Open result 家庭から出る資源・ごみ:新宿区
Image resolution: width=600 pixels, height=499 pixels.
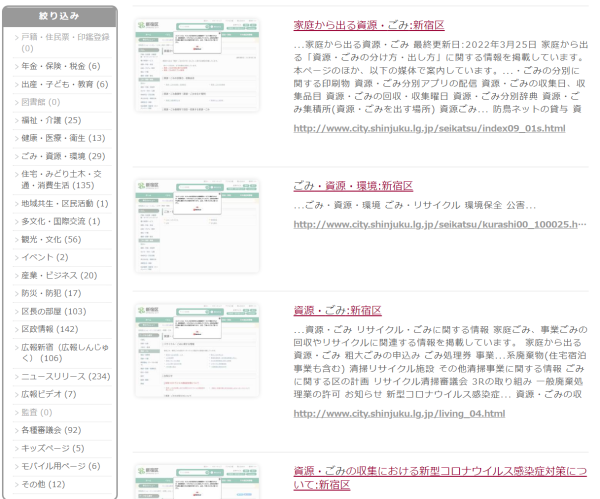point(369,25)
